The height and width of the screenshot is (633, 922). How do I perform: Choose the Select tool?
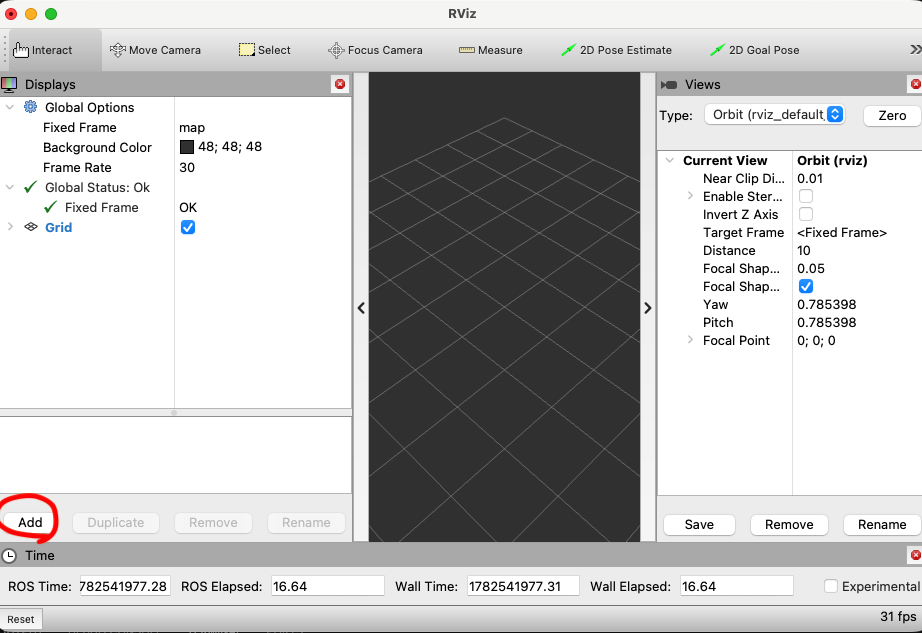265,50
